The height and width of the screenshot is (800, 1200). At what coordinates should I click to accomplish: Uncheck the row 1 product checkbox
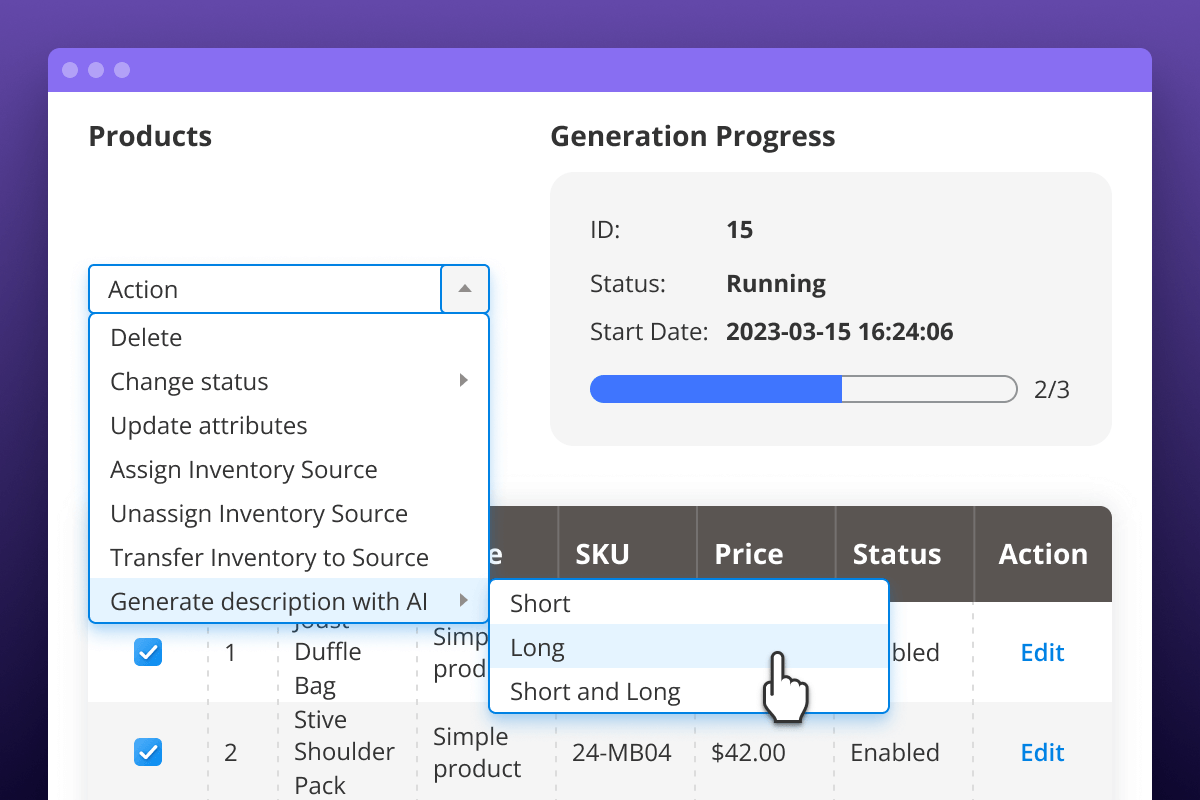[x=148, y=653]
